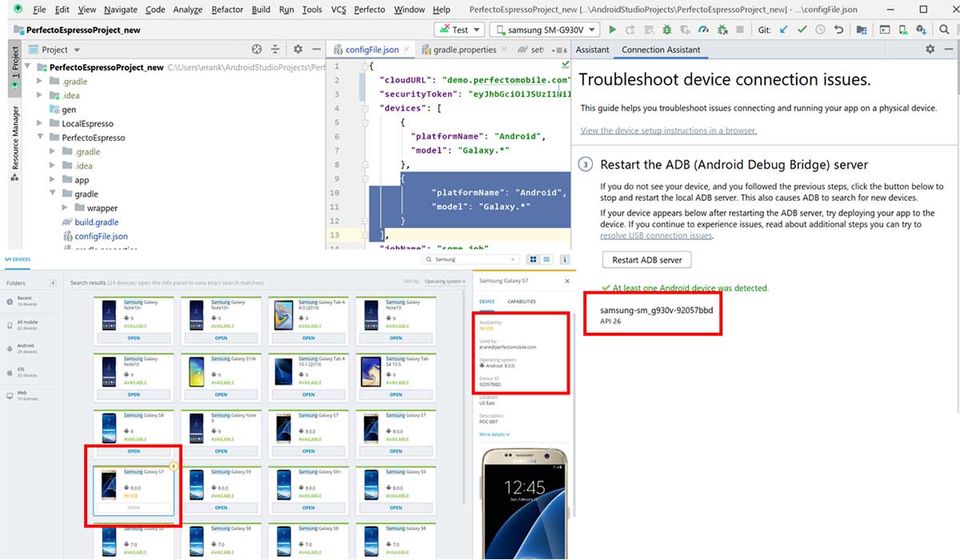960x560 pixels.
Task: Click the Git update project blue arrow
Action: [784, 29]
